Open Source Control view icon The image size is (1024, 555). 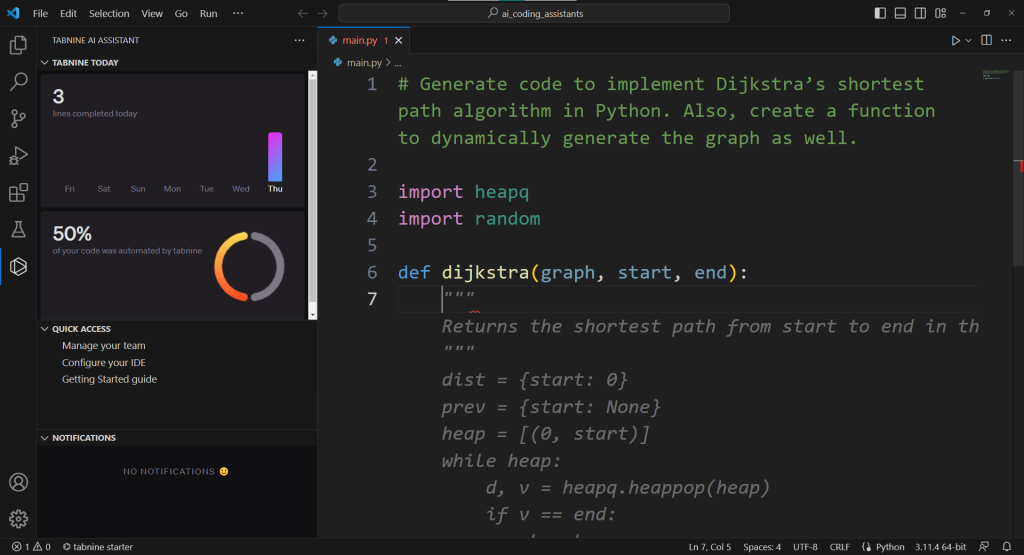(x=18, y=119)
